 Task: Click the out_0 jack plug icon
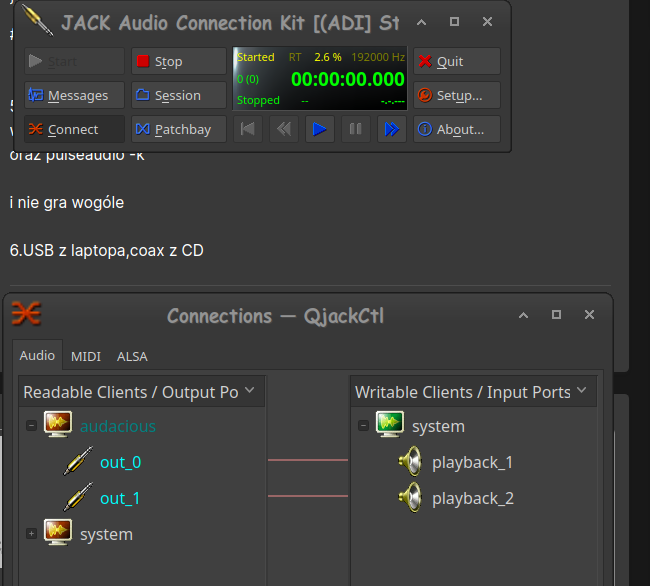pos(78,461)
